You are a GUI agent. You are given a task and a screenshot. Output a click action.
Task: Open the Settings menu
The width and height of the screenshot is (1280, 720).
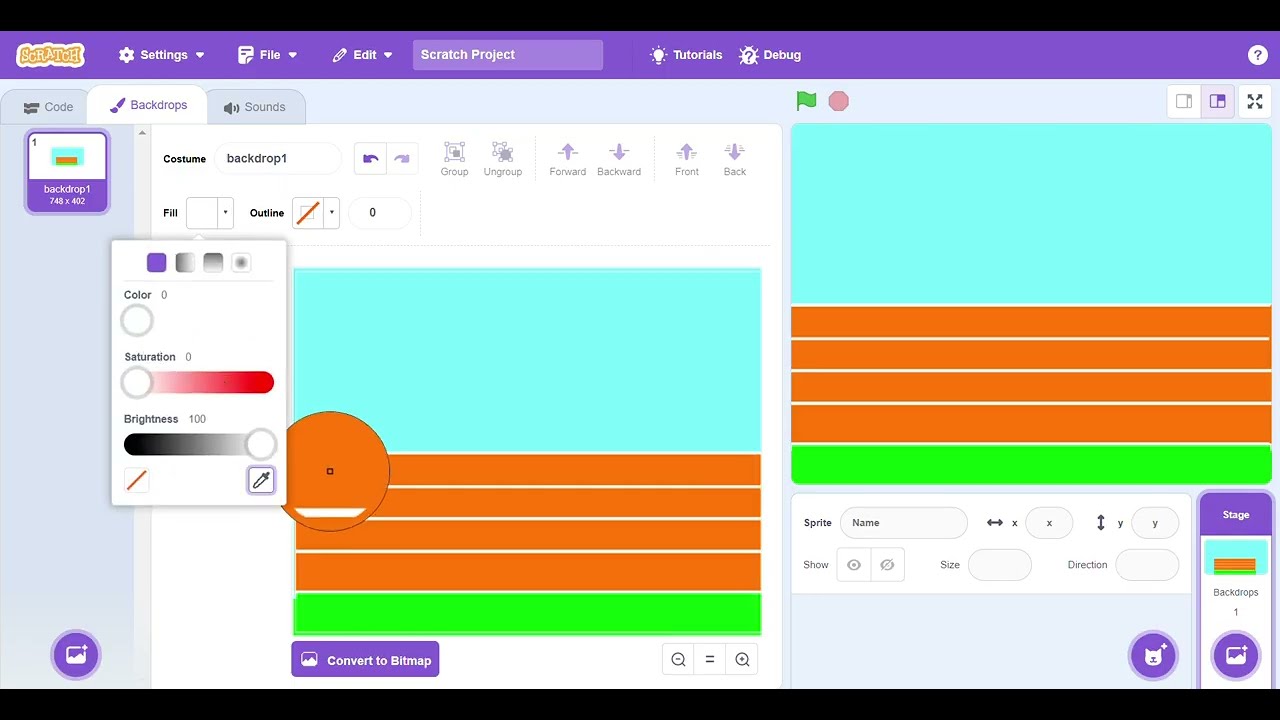pos(161,55)
